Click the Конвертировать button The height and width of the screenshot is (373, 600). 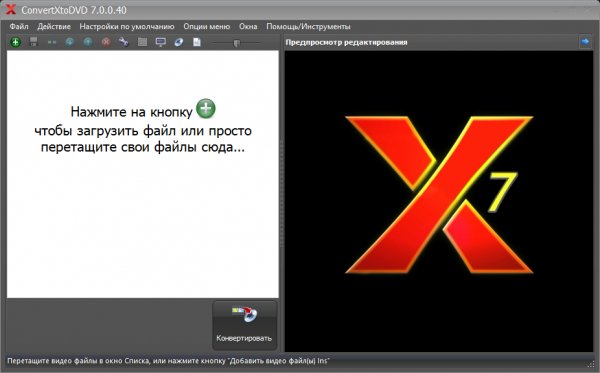[x=245, y=325]
